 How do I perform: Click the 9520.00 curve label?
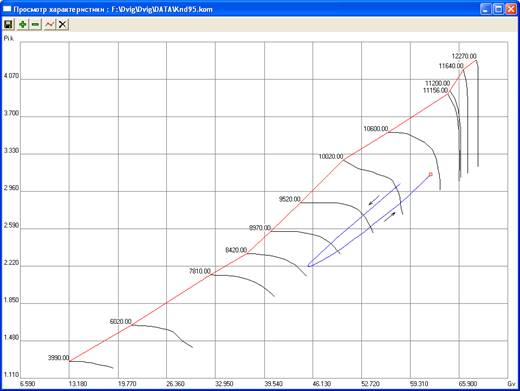289,199
